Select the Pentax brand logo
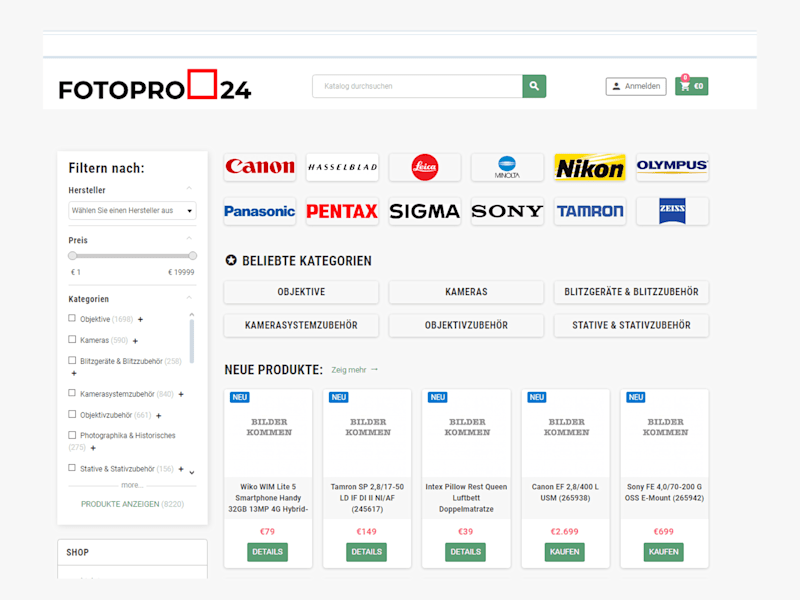Viewport: 800px width, 600px height. coord(342,211)
